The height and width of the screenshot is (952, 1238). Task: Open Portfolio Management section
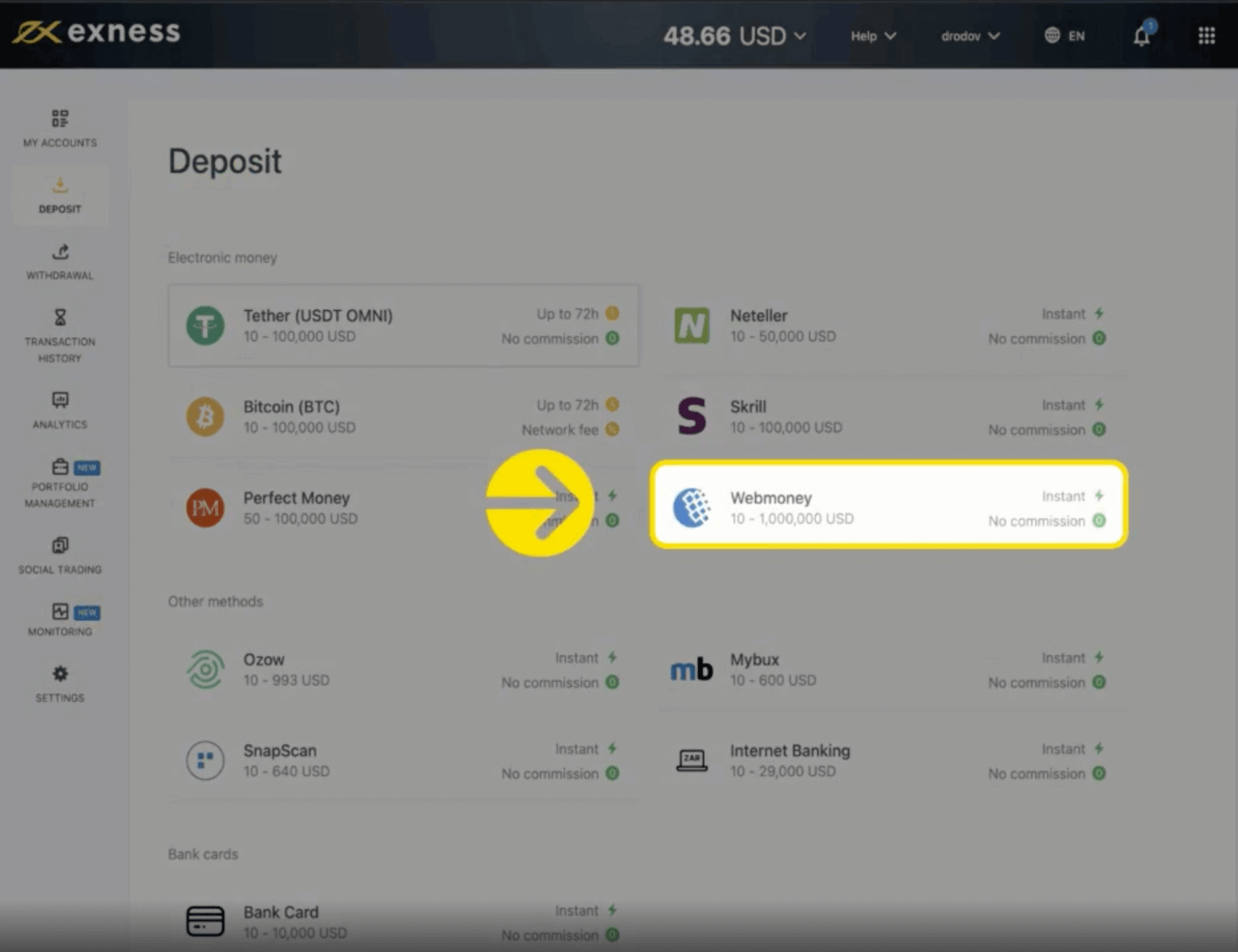point(60,483)
